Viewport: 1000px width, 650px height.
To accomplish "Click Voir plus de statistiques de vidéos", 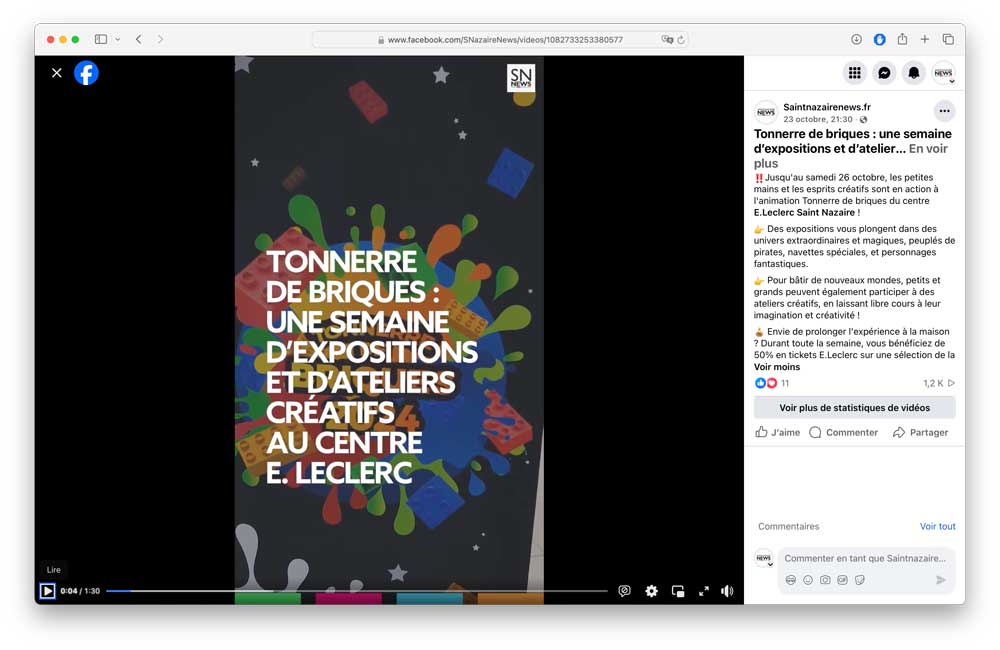I will [x=855, y=408].
